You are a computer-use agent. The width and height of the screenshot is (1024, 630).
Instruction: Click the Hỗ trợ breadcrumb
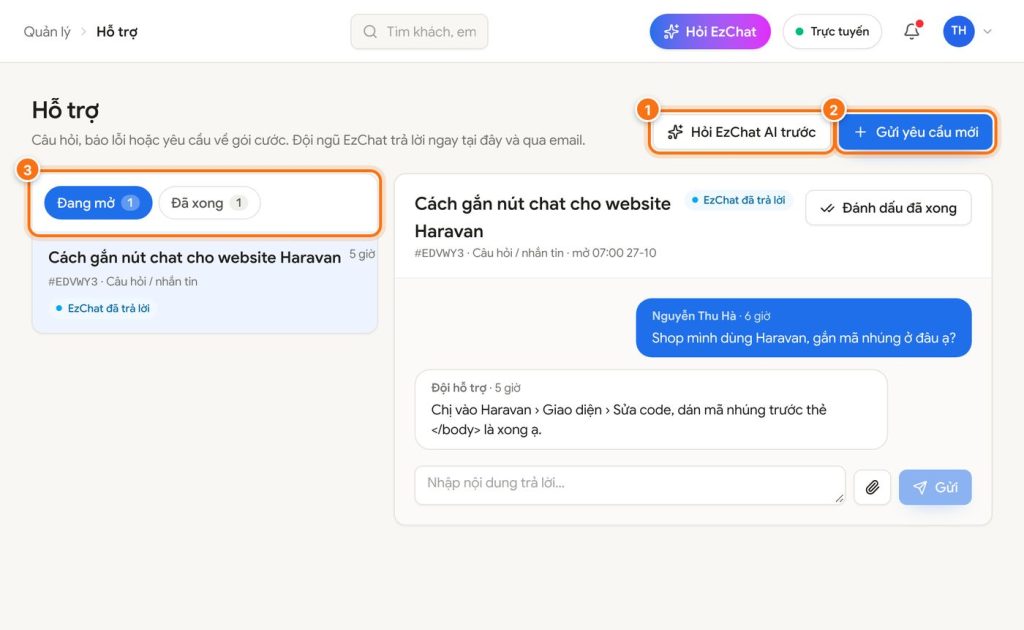click(117, 31)
